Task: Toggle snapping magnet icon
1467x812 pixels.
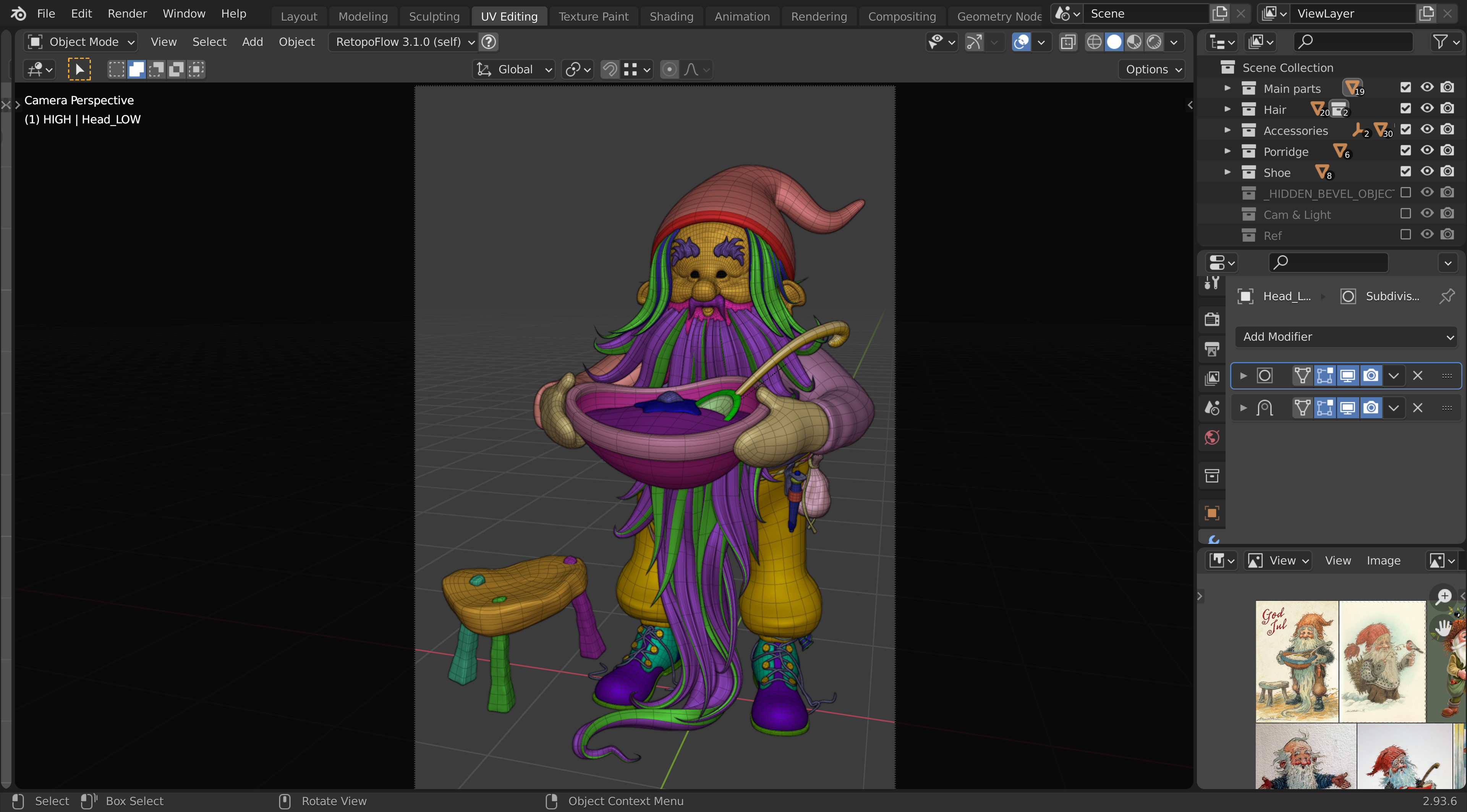Action: [x=609, y=70]
